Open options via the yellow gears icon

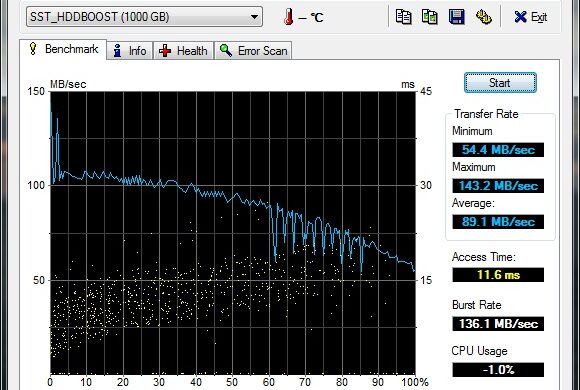click(x=483, y=17)
